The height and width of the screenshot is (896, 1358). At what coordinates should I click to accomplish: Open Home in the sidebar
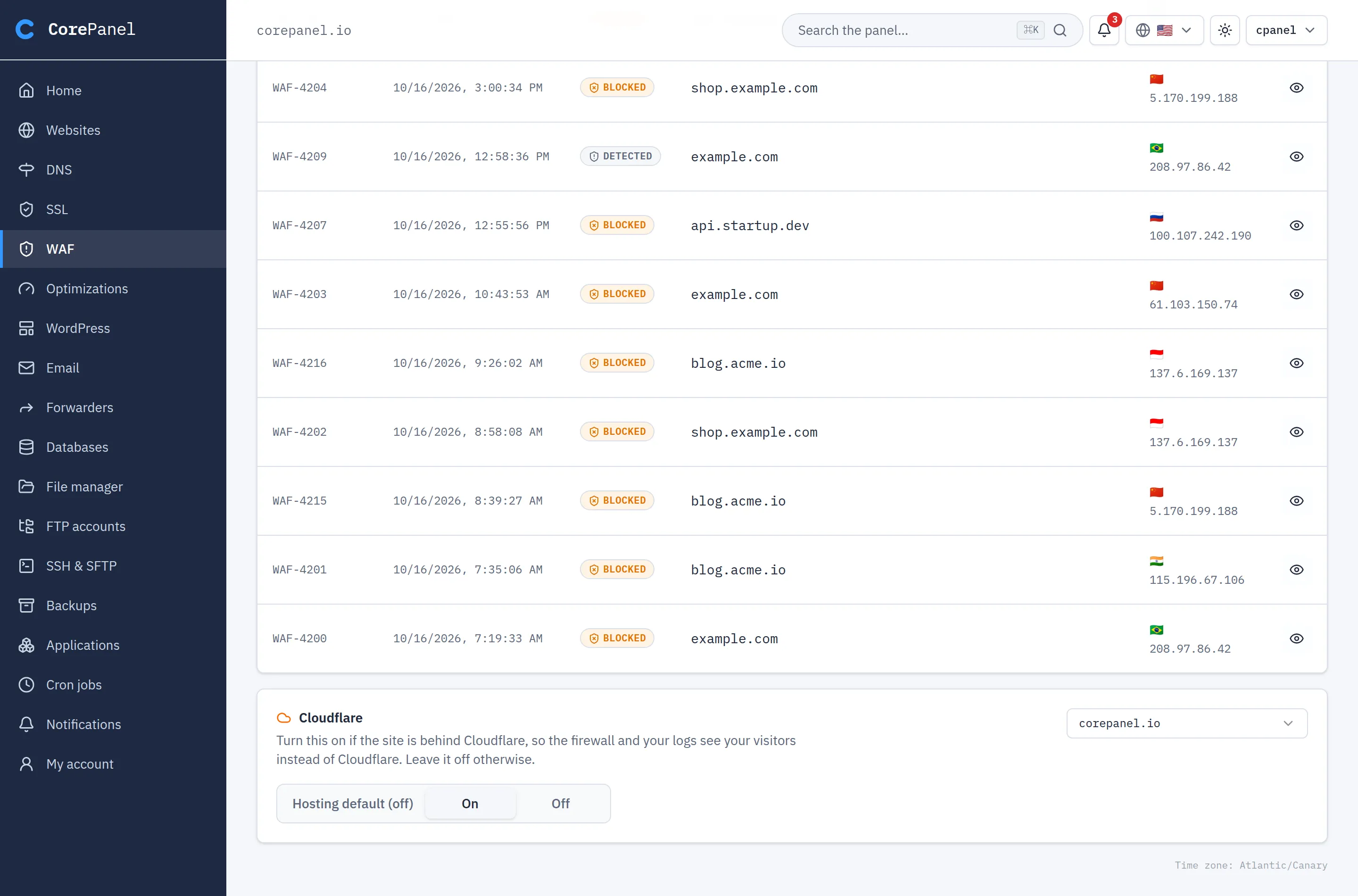[x=113, y=90]
